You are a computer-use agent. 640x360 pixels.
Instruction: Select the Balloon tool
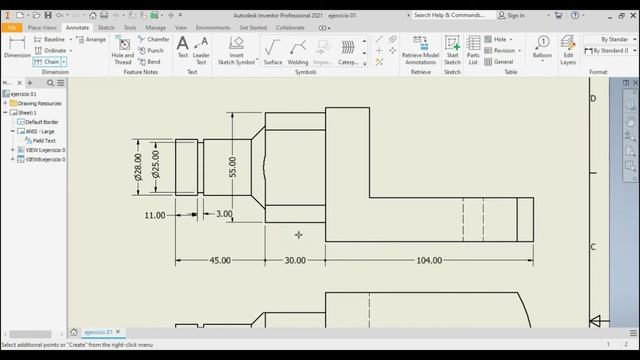542,46
